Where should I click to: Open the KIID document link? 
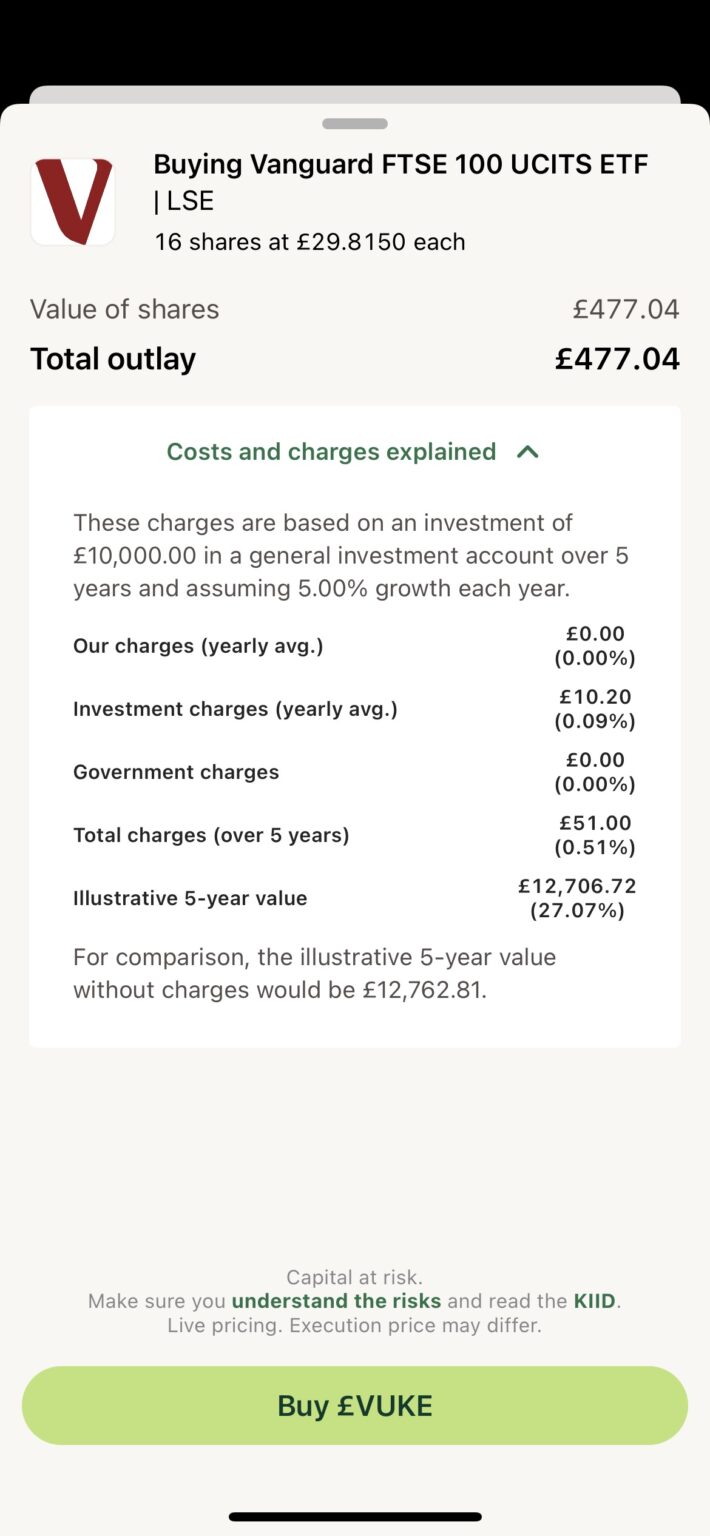coord(596,1301)
